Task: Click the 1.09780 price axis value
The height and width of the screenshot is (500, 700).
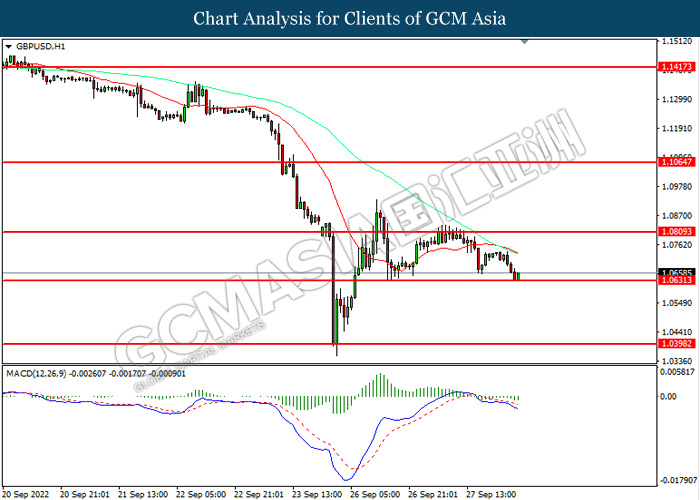Action: [x=677, y=186]
